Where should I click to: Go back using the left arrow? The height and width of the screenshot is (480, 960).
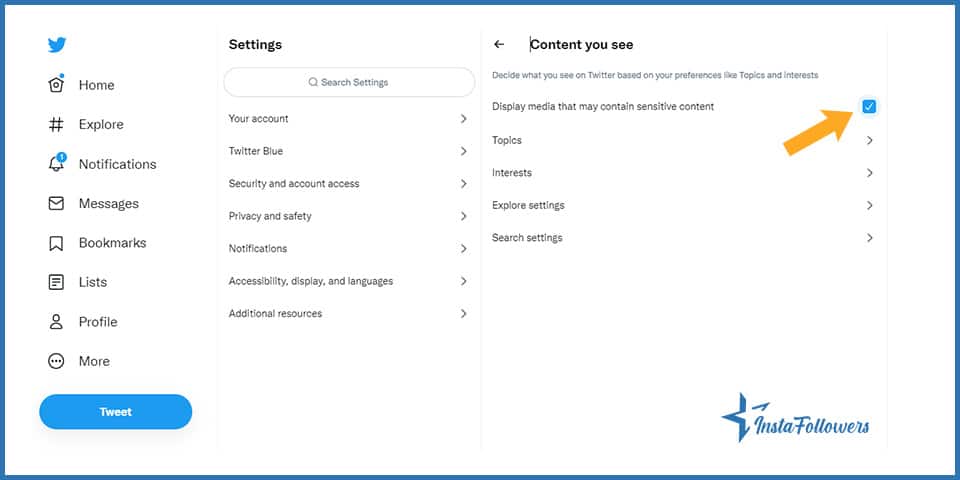click(x=499, y=44)
